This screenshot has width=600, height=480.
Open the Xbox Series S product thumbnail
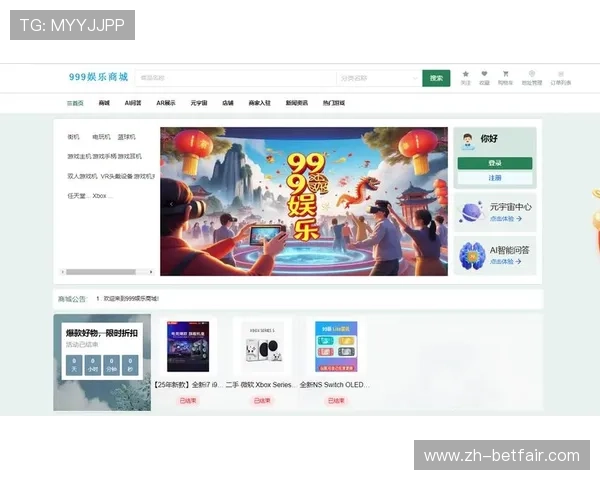[262, 346]
